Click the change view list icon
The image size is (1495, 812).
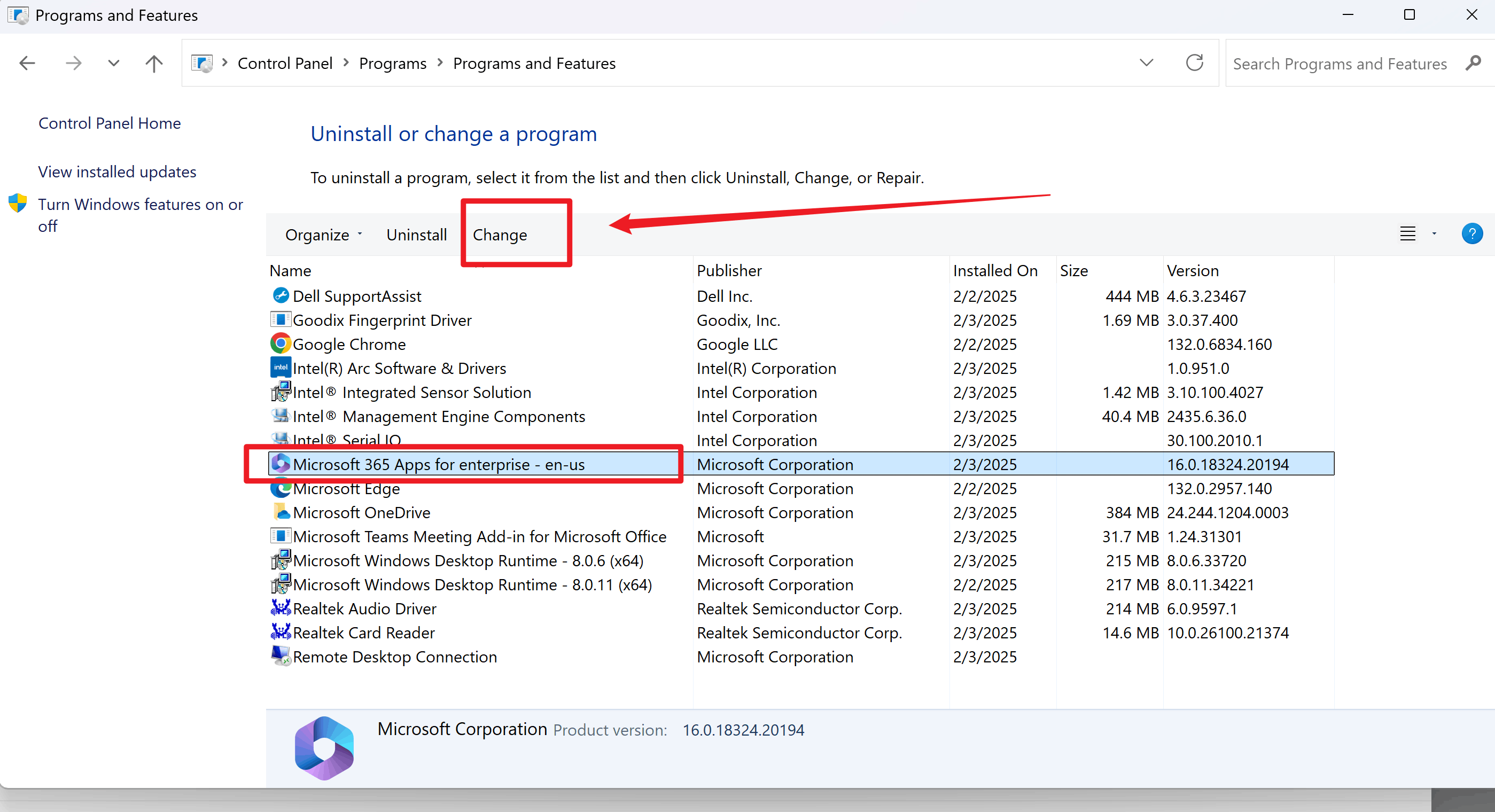pyautogui.click(x=1408, y=234)
